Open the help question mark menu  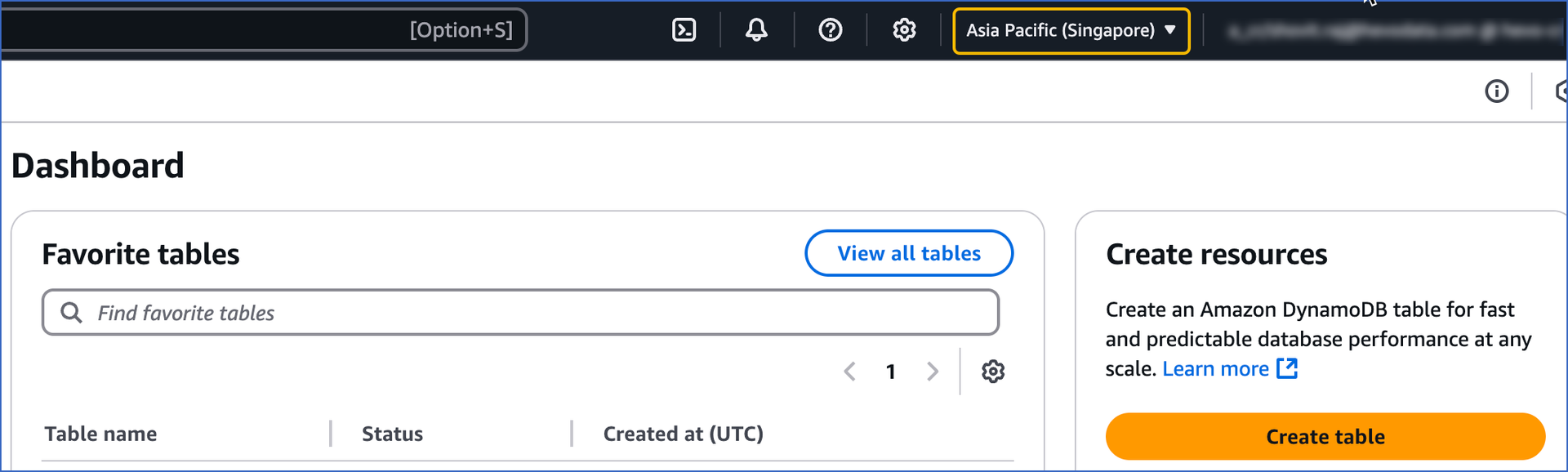click(x=831, y=30)
